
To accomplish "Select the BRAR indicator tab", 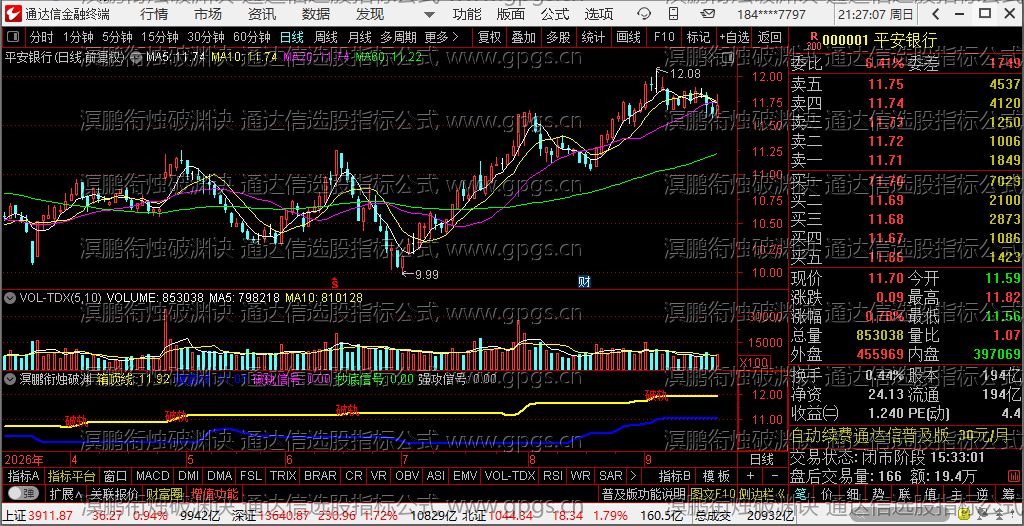I will [320, 476].
